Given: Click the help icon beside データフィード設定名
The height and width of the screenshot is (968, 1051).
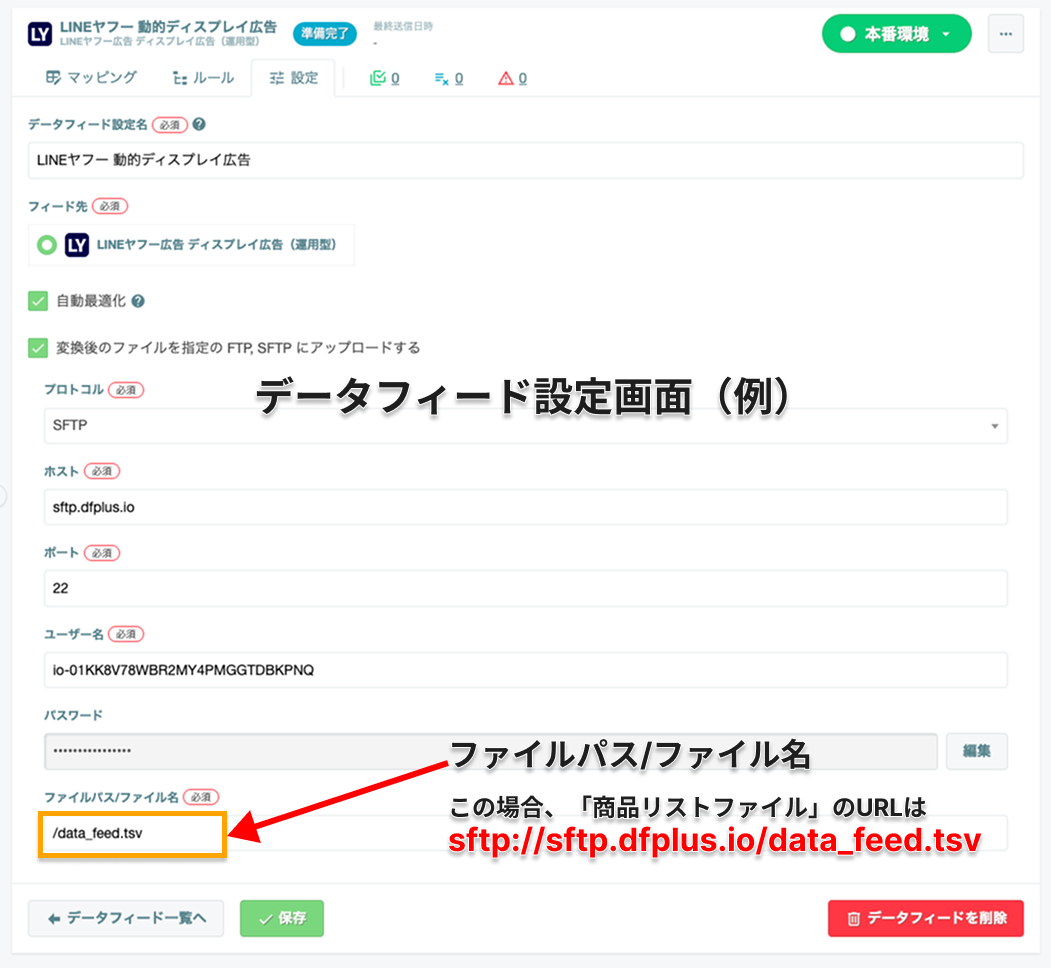Looking at the screenshot, I should (199, 124).
